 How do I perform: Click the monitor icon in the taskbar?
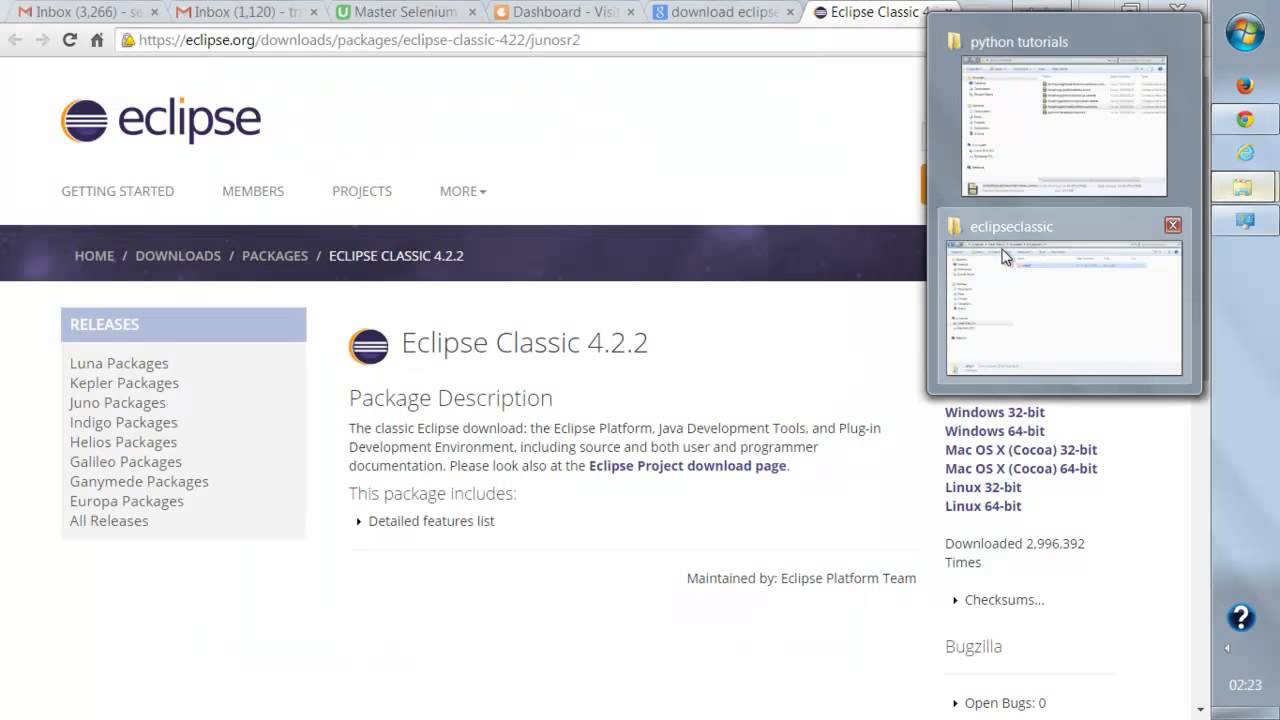(x=1245, y=221)
